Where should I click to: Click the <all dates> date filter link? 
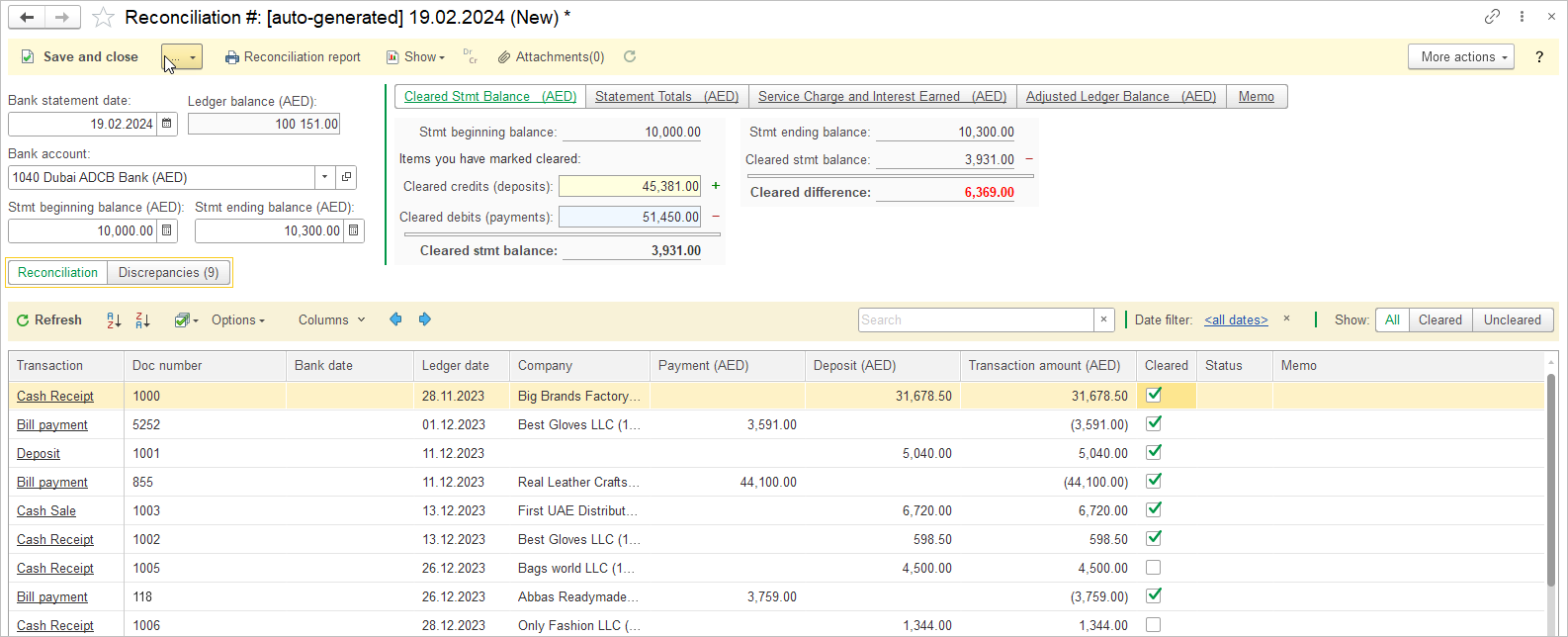[x=1236, y=319]
